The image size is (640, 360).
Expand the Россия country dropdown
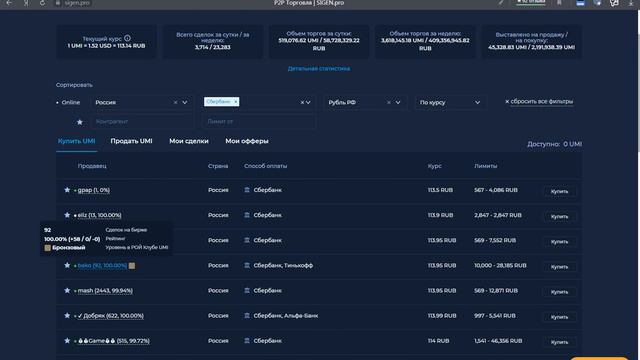point(185,102)
